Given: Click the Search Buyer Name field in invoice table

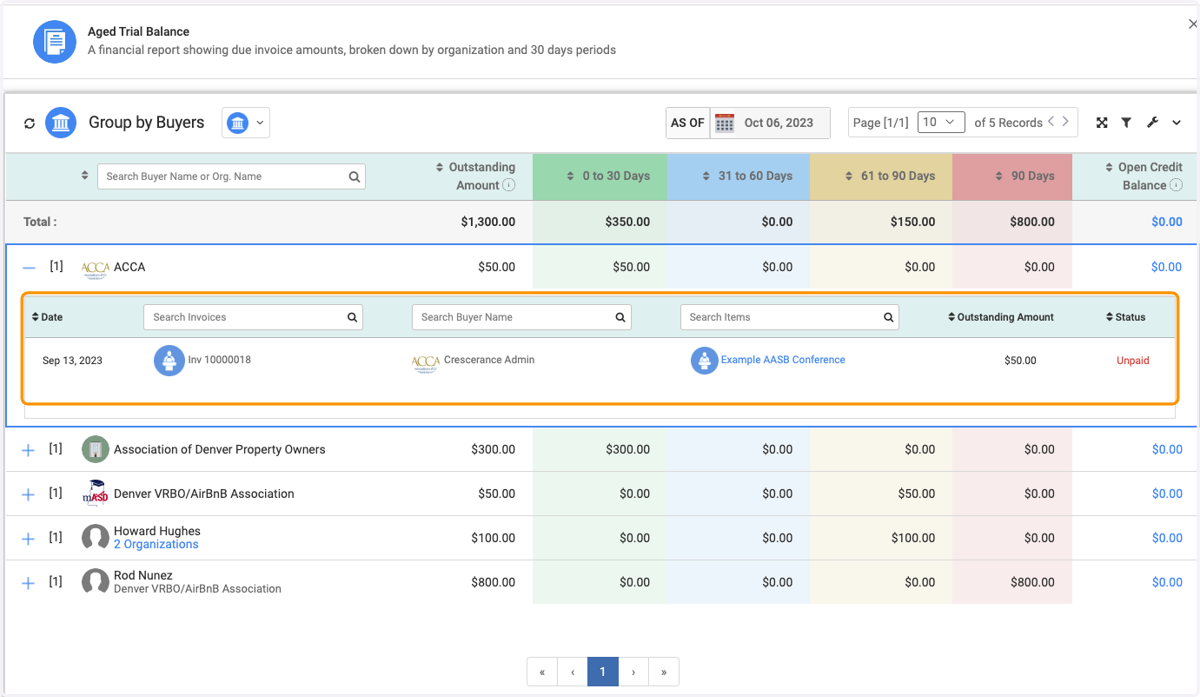Looking at the screenshot, I should point(521,317).
